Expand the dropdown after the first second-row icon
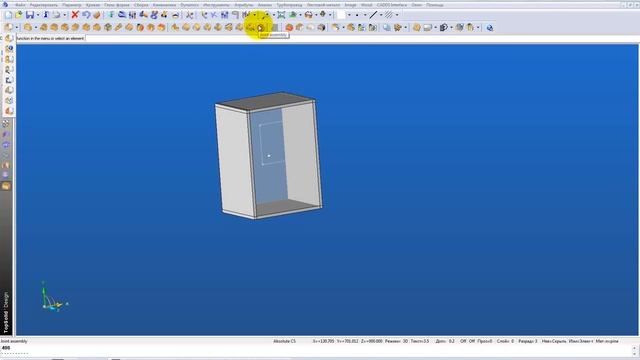The height and width of the screenshot is (360, 640). (16, 28)
